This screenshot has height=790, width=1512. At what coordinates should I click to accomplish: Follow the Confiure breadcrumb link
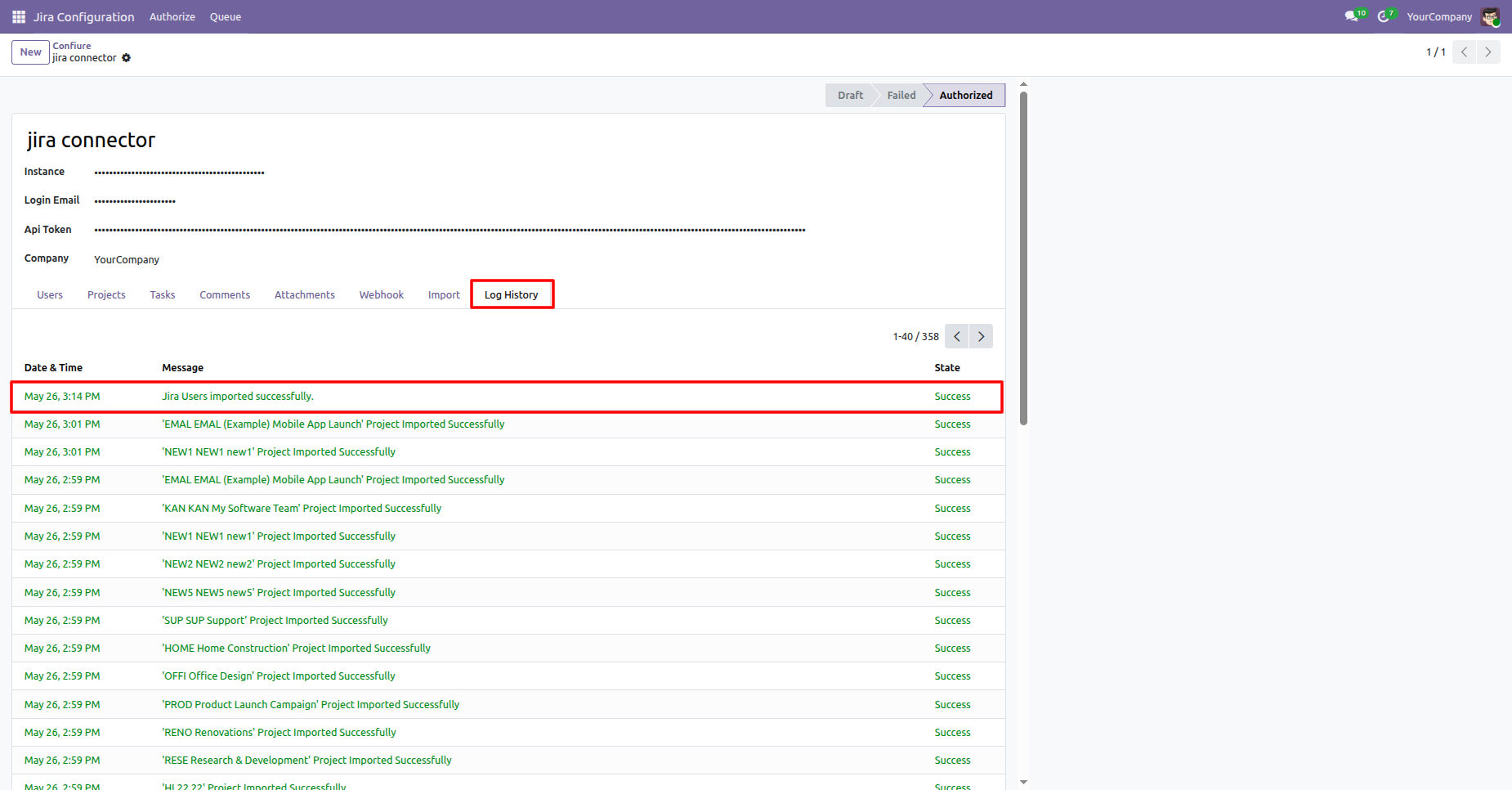coord(72,46)
